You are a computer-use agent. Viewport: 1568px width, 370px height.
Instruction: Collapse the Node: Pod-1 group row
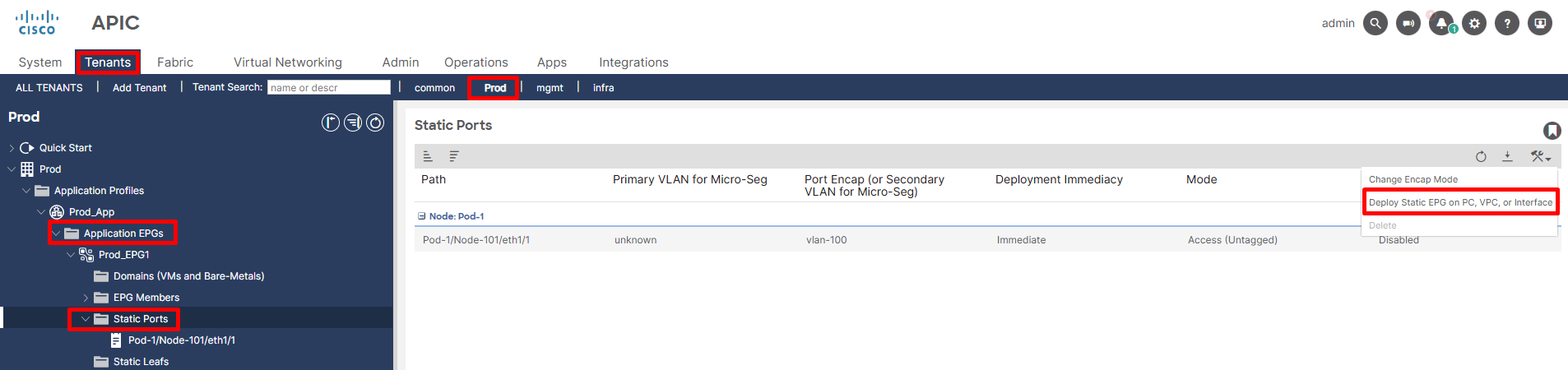(422, 216)
